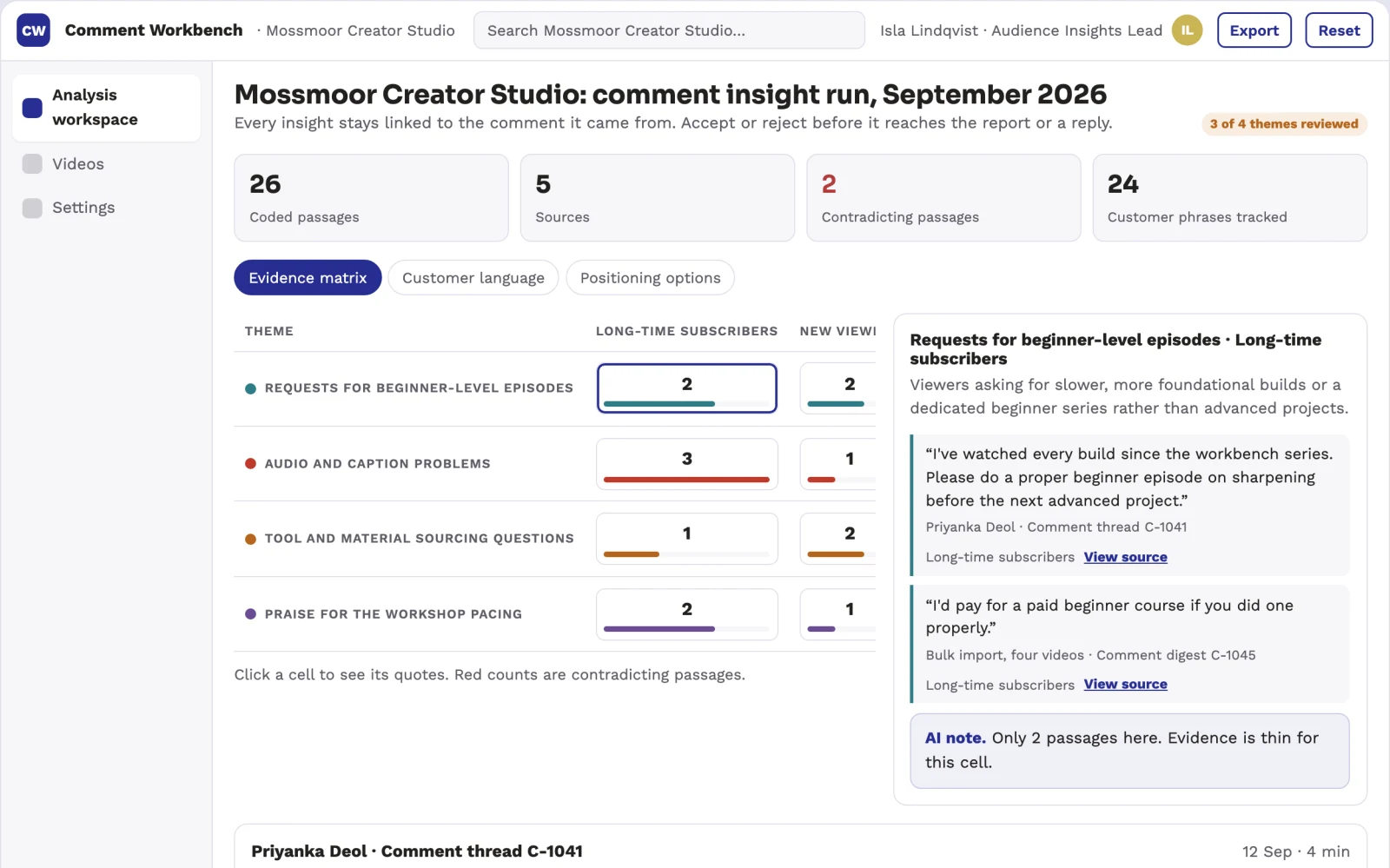The height and width of the screenshot is (868, 1390).
Task: Open View source for Priyanka Deol's quote
Action: coord(1125,557)
